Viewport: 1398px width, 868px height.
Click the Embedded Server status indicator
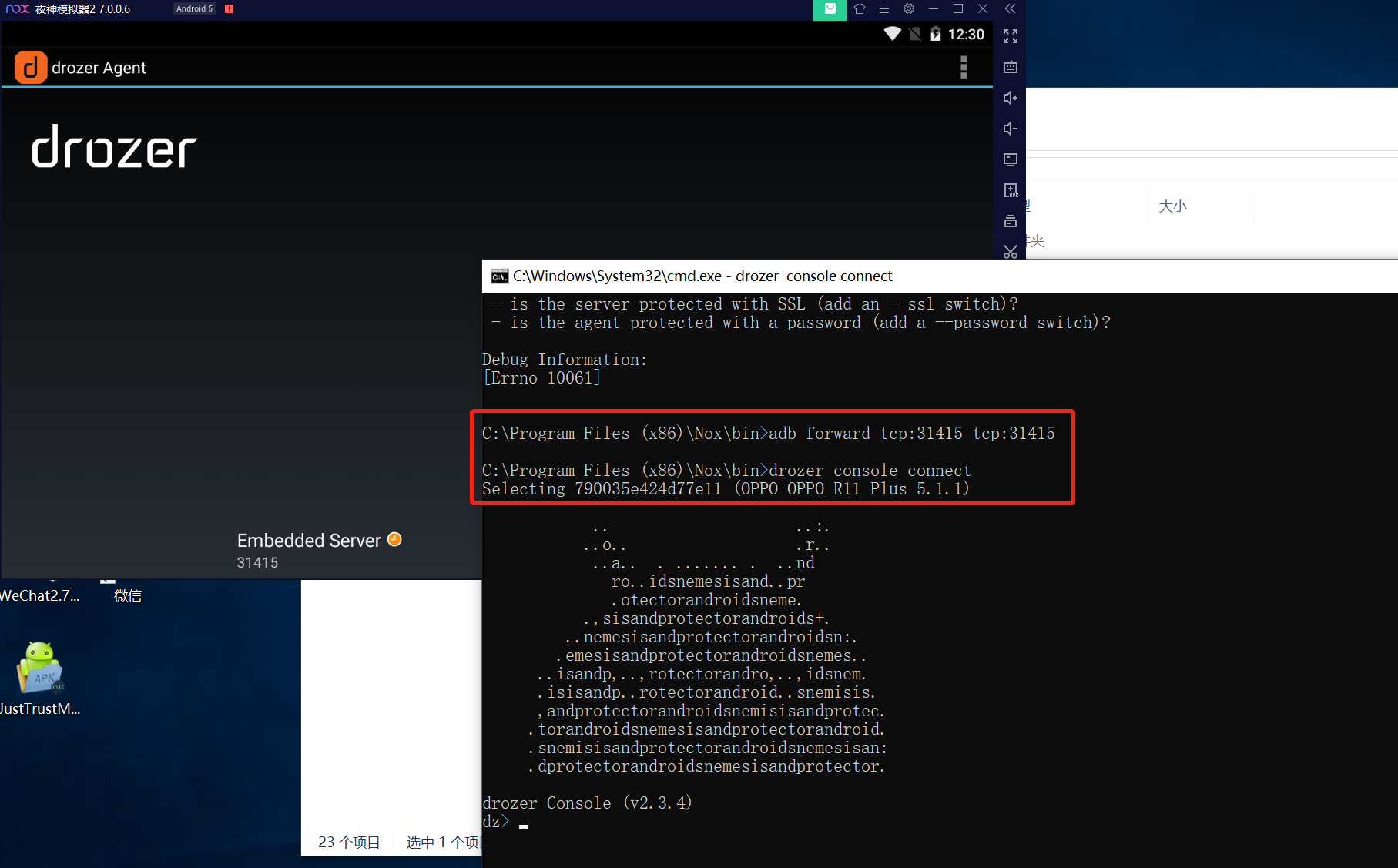(x=394, y=539)
